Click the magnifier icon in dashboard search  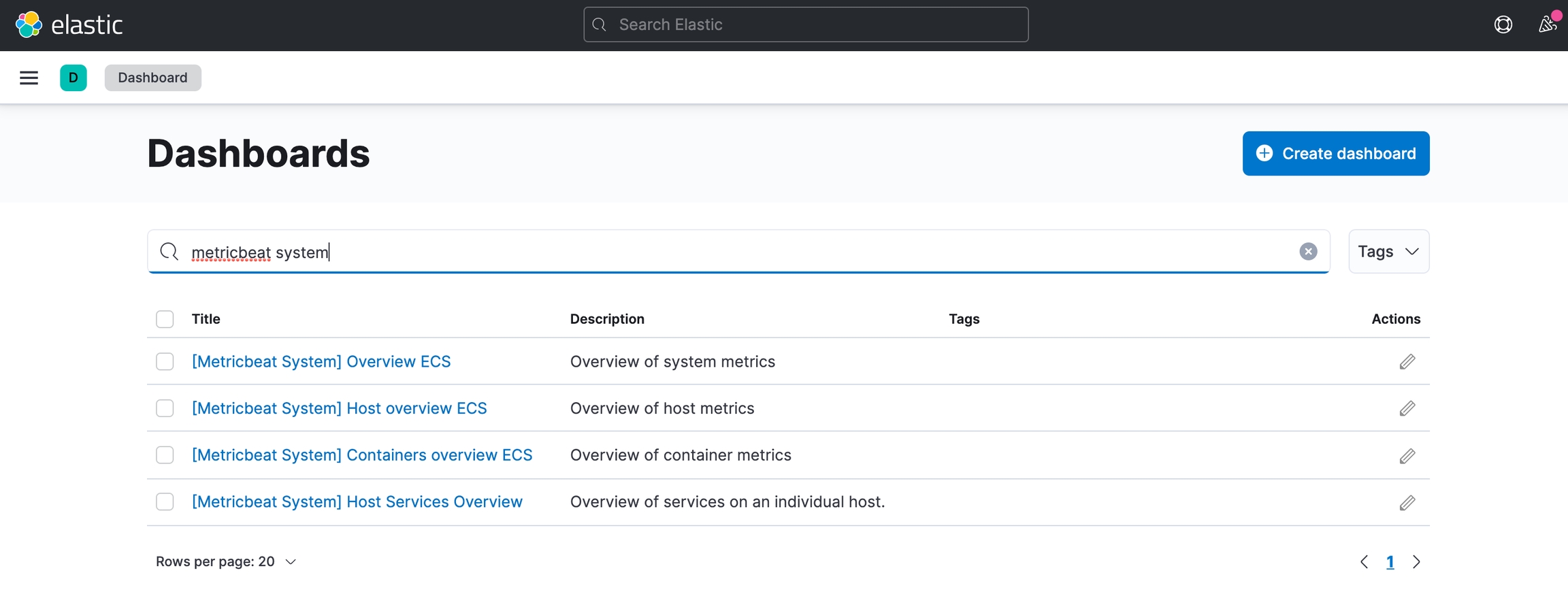[169, 252]
